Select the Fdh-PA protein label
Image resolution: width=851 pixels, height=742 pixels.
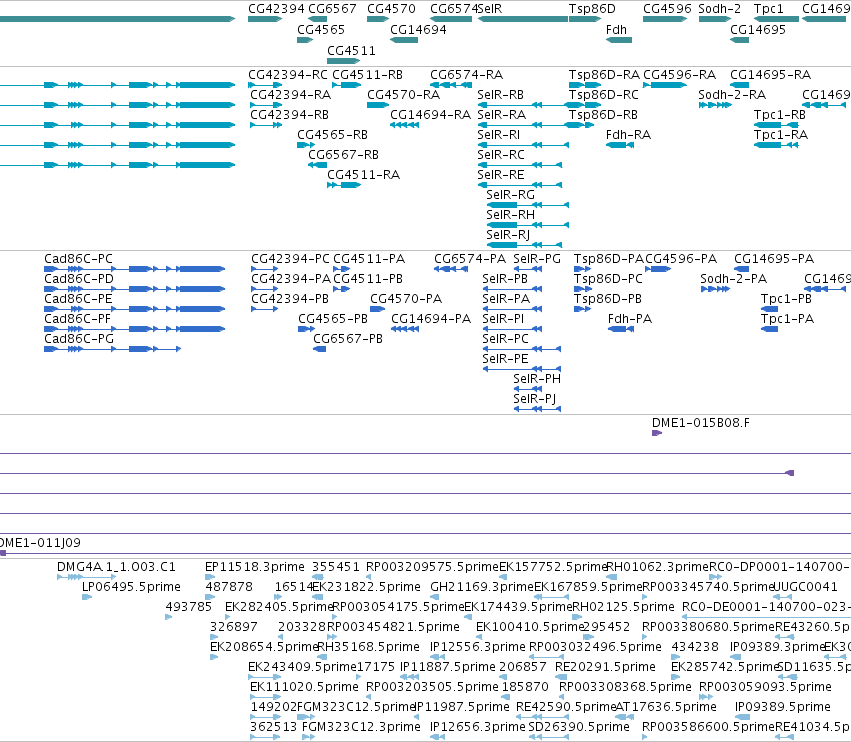point(630,319)
